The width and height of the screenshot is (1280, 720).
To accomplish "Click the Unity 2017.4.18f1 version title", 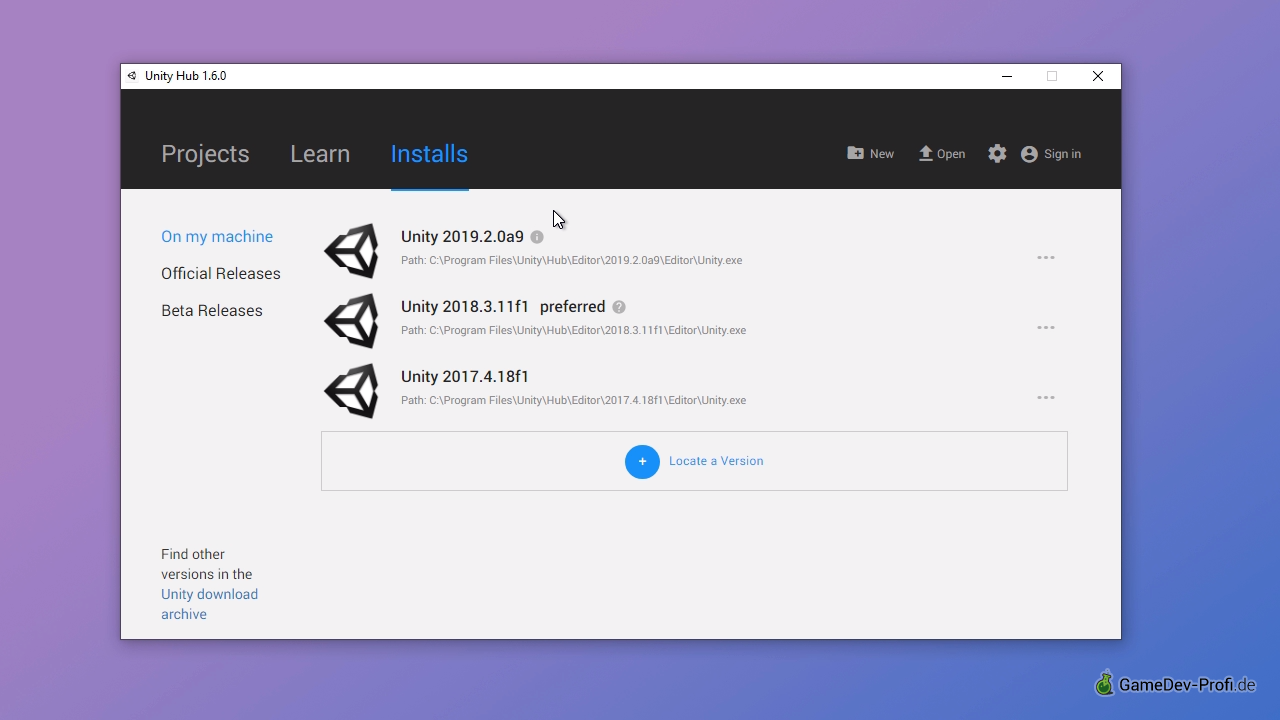I will coord(465,377).
